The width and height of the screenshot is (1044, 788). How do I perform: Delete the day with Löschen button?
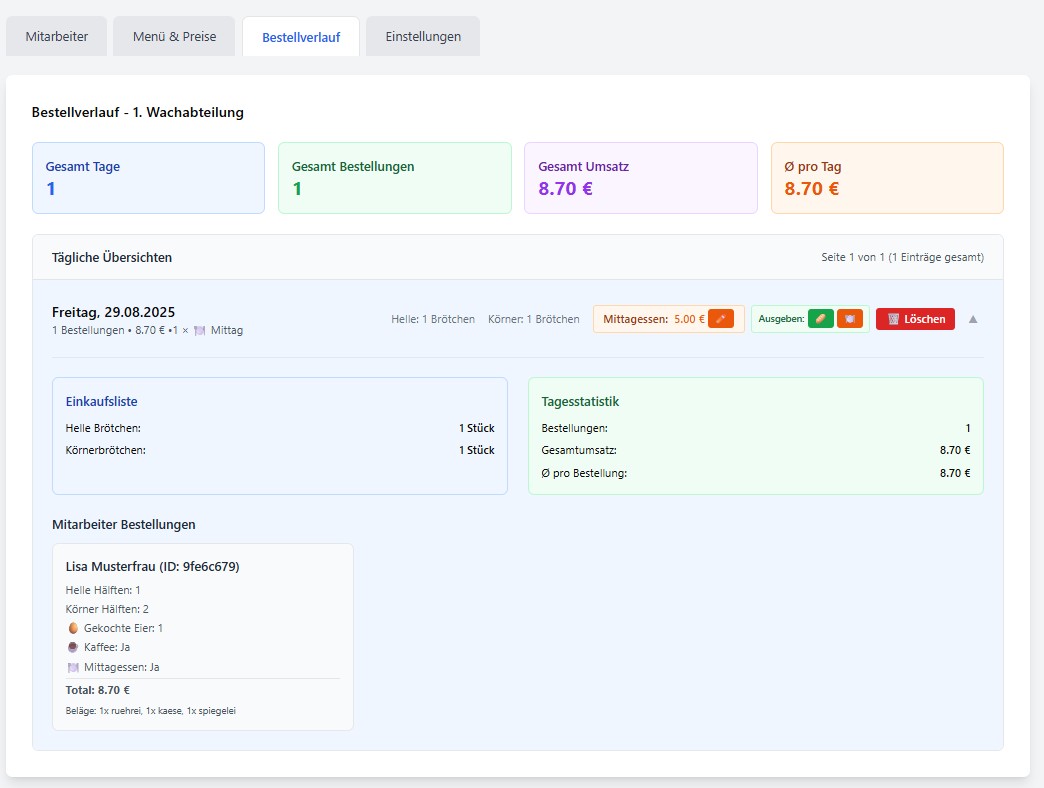click(x=915, y=319)
